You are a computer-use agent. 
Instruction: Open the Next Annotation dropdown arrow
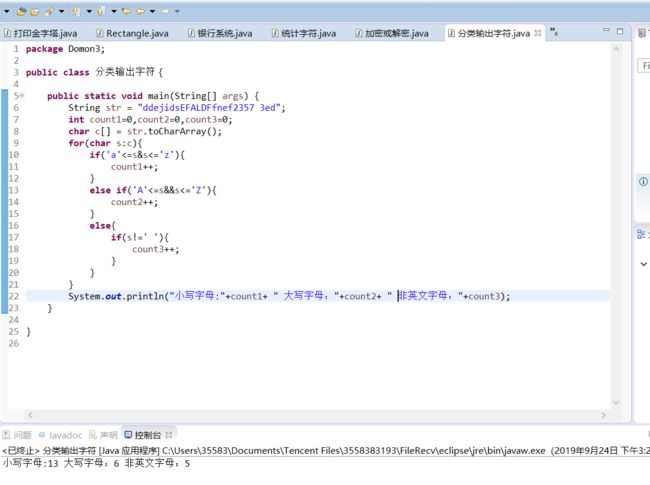[x=89, y=12]
